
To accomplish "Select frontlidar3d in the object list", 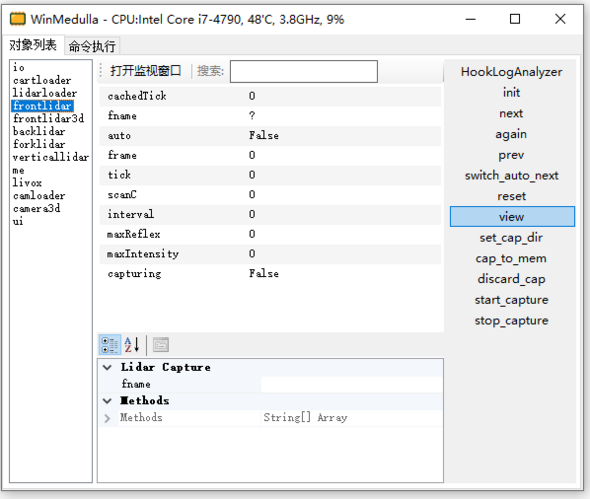I will click(x=49, y=119).
